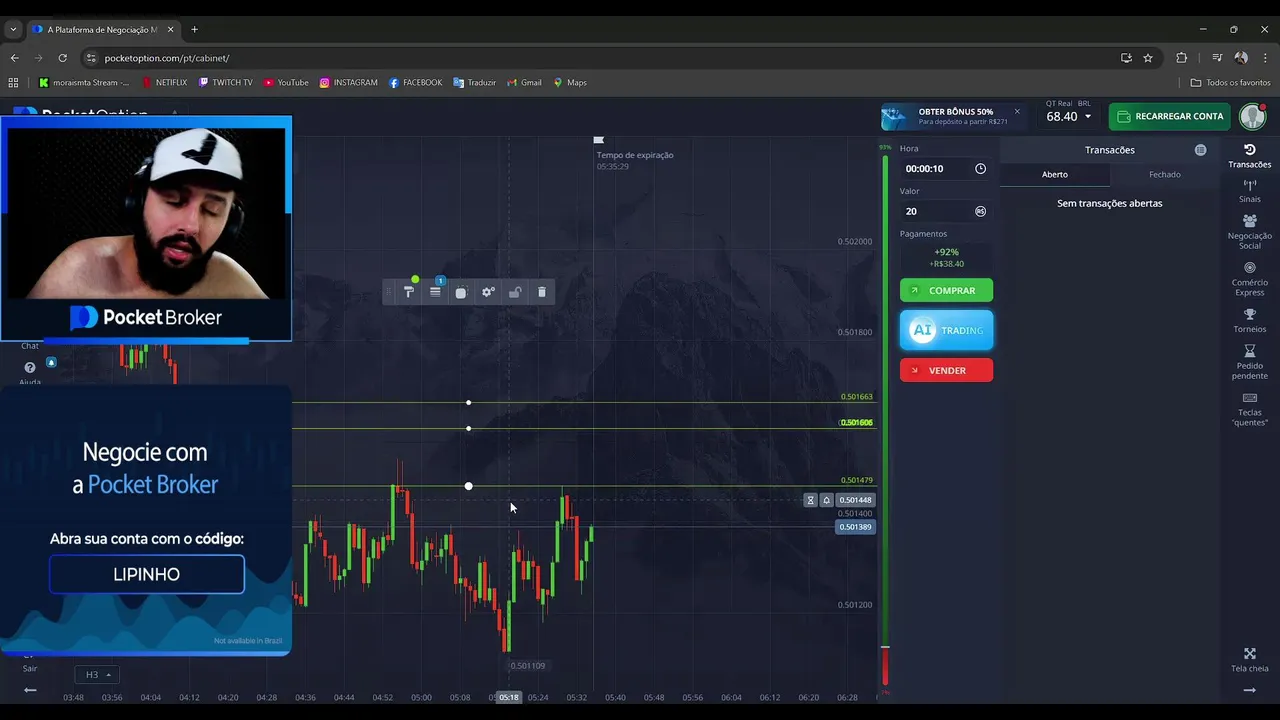The height and width of the screenshot is (720, 1280).
Task: Open Teclas quentes keyboard shortcut icon
Action: (x=1249, y=409)
